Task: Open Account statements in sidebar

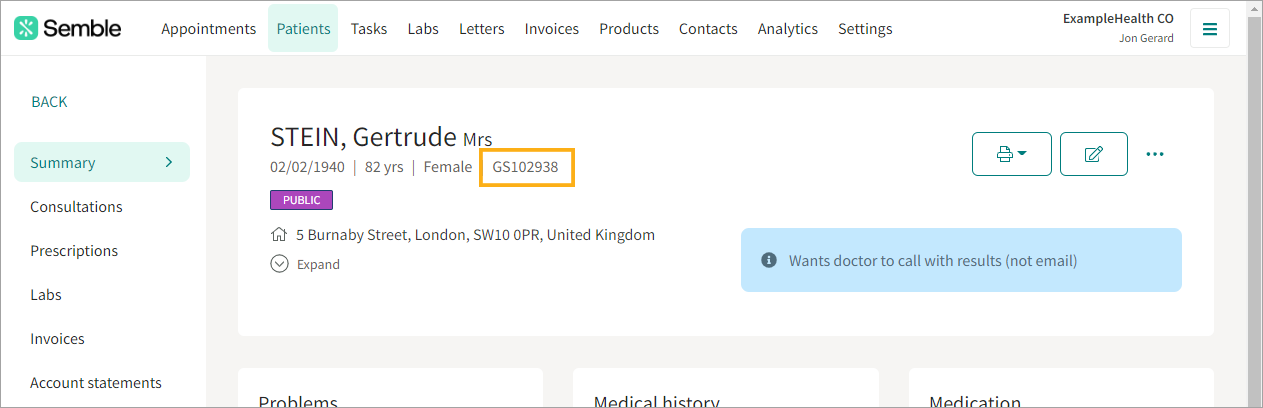Action: coord(96,383)
